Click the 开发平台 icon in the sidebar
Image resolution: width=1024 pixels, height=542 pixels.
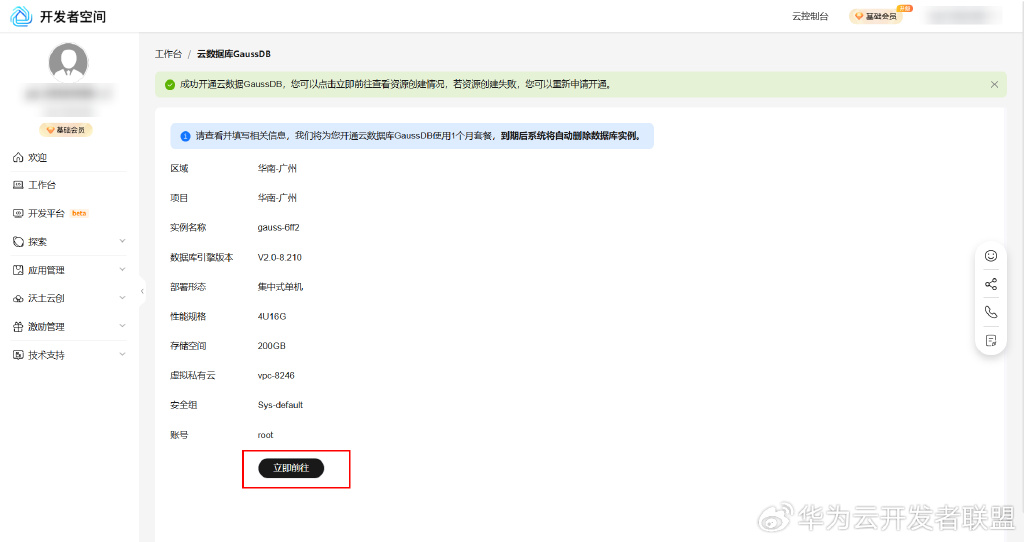(18, 214)
